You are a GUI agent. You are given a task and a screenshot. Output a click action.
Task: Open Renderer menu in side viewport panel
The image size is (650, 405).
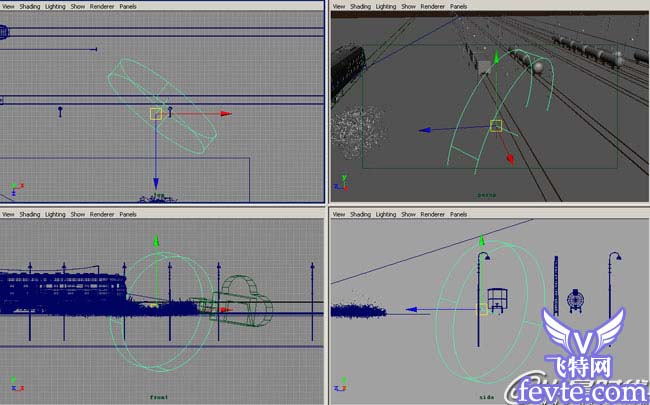pyautogui.click(x=432, y=214)
